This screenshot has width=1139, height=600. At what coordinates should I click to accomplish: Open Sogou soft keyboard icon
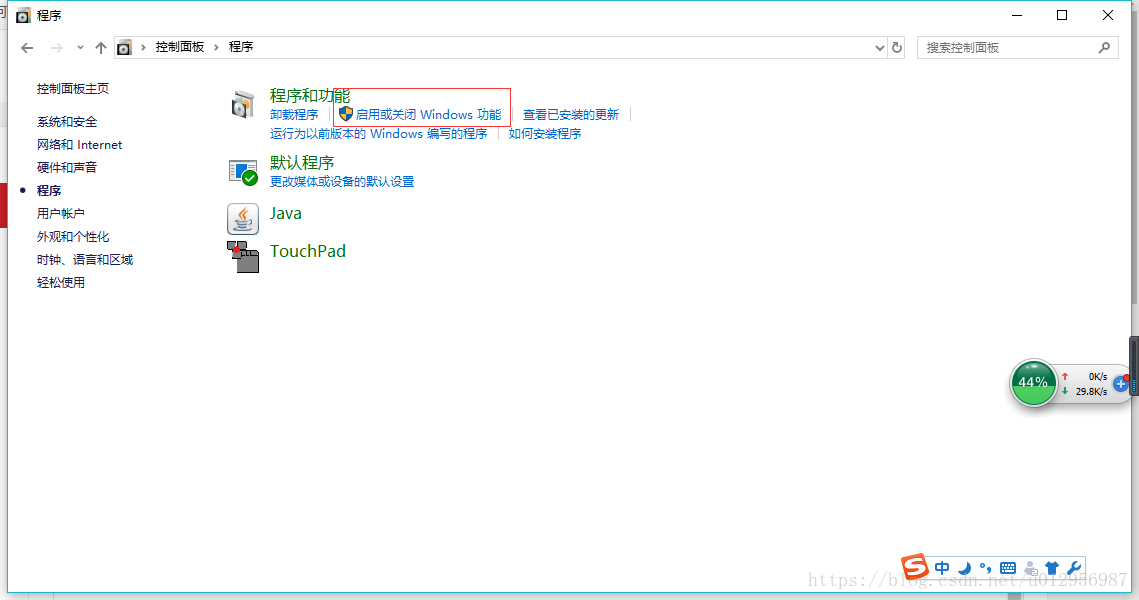(1008, 568)
